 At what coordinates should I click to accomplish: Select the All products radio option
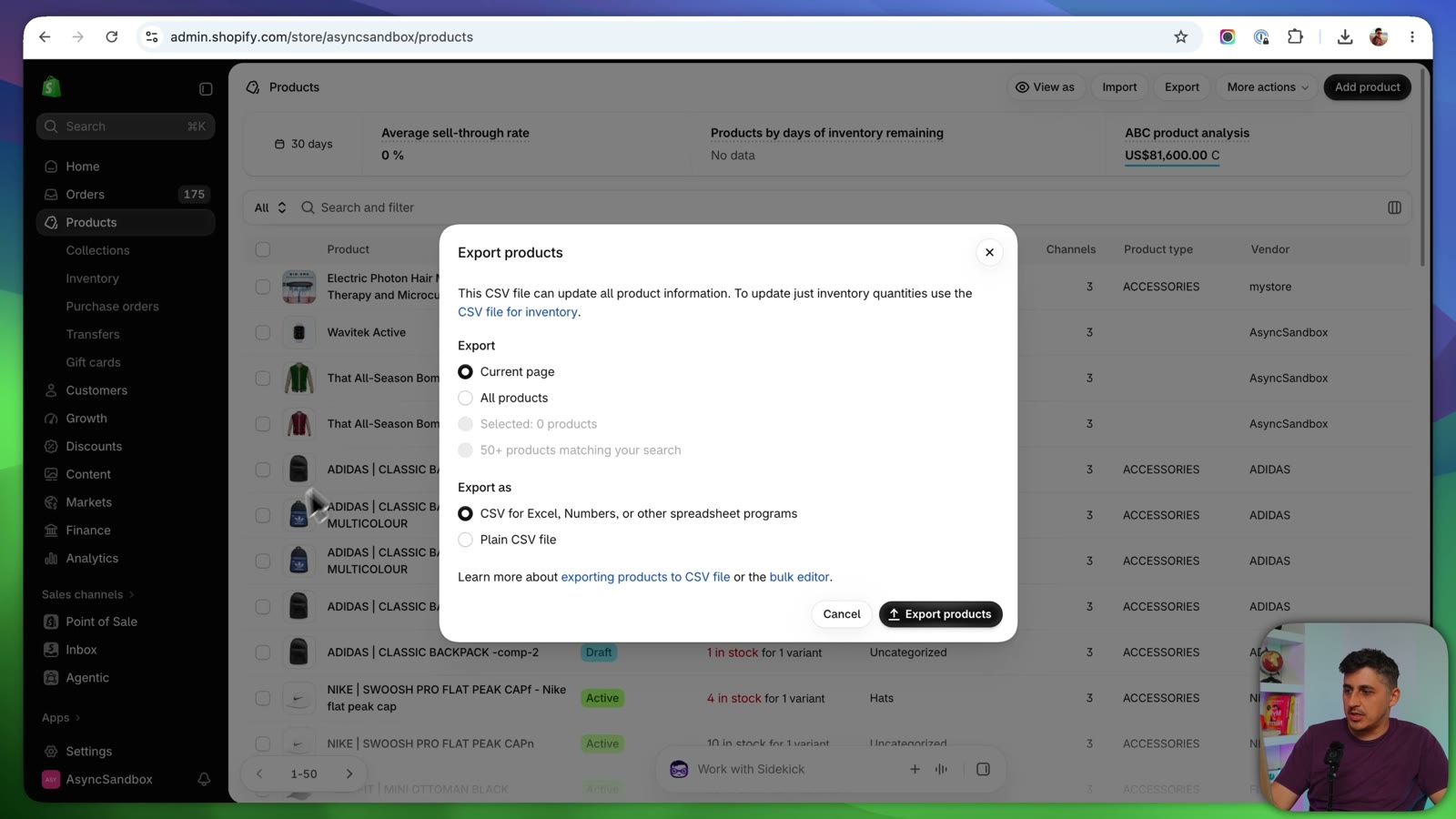pyautogui.click(x=465, y=399)
